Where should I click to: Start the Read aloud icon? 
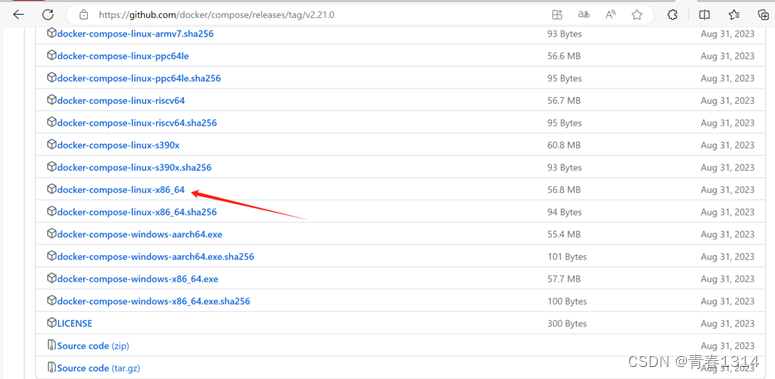[x=610, y=15]
